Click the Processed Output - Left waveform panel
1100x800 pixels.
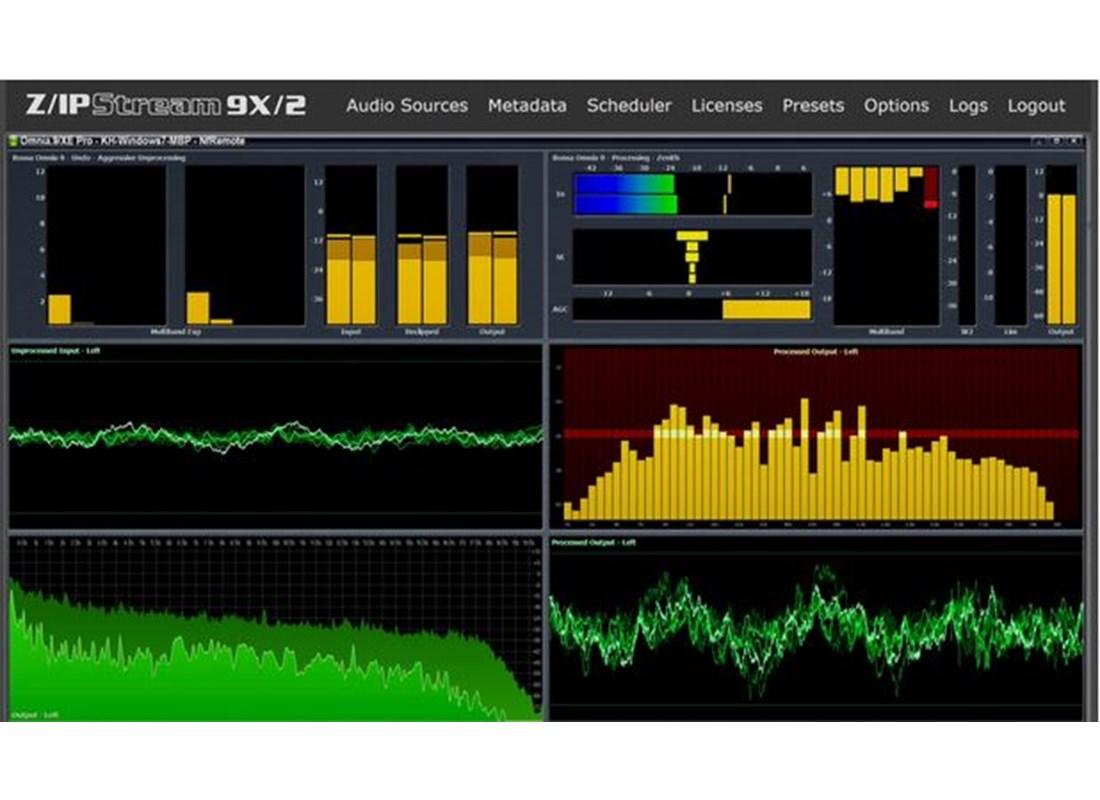(815, 632)
